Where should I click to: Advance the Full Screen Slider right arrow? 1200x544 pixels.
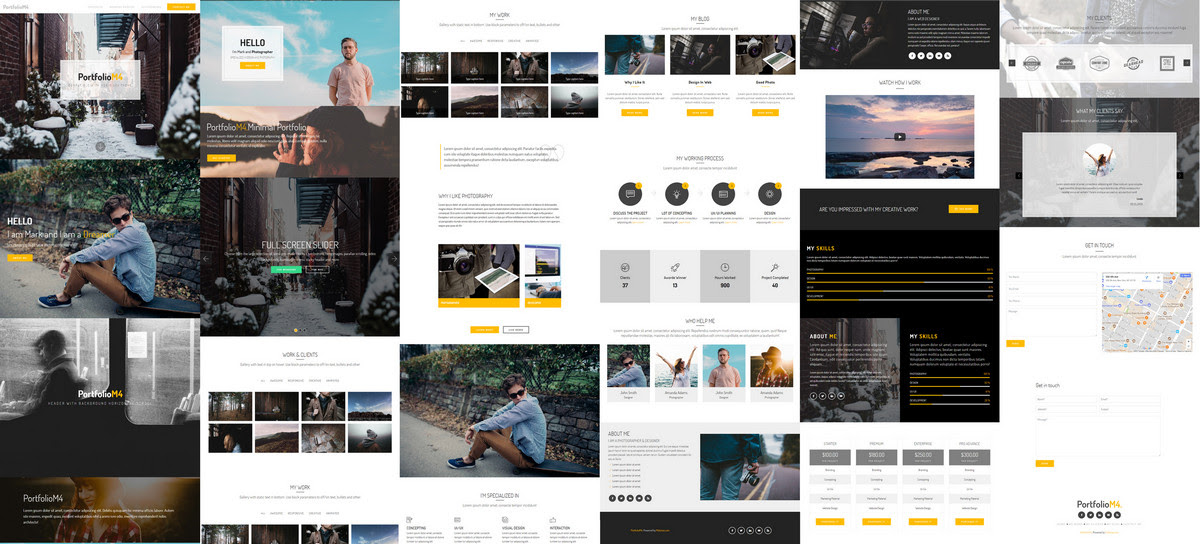[394, 258]
